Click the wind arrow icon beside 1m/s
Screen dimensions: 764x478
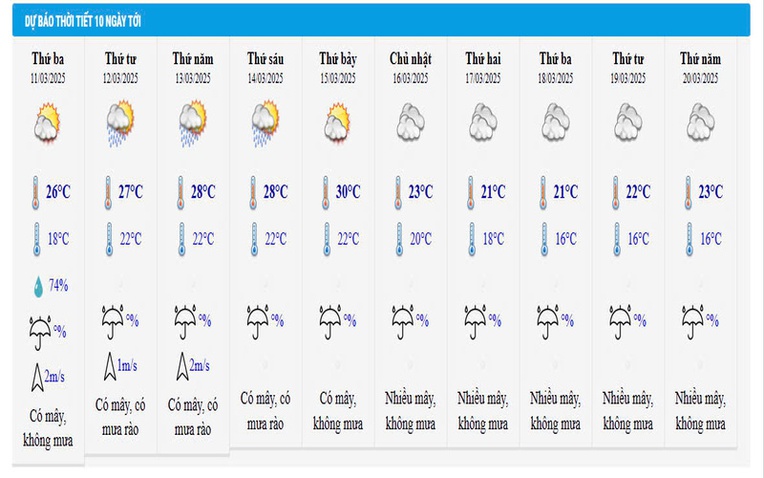110,366
